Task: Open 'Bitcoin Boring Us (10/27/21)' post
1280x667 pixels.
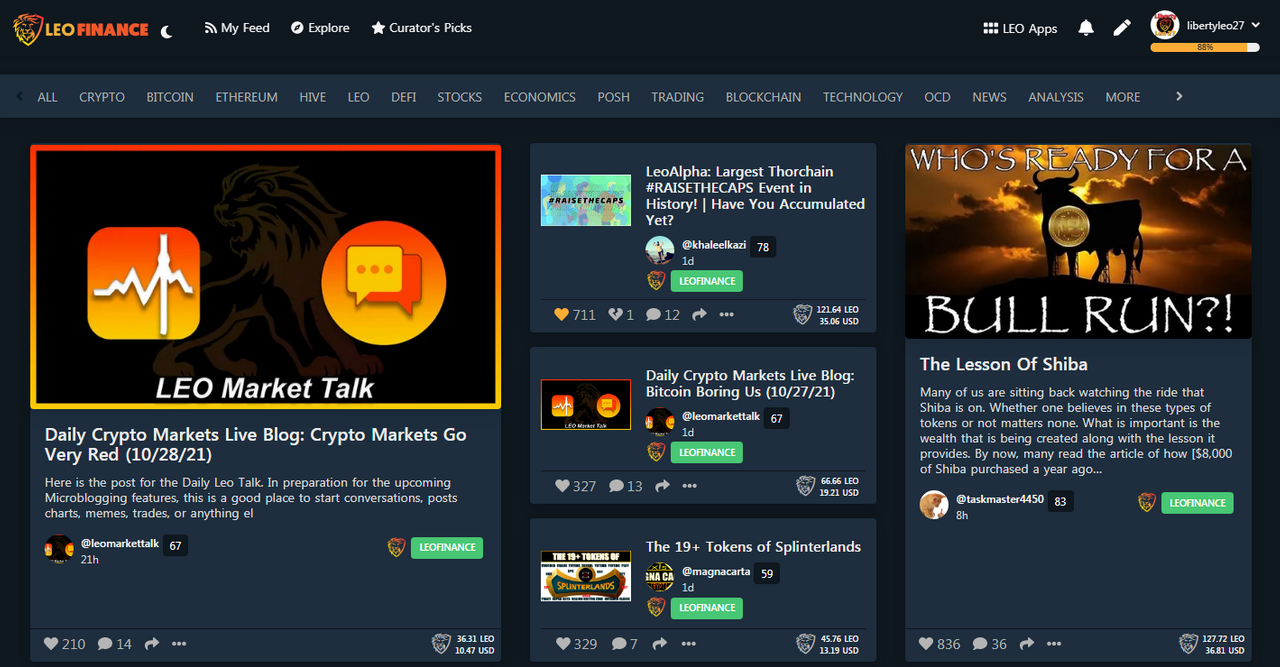Action: 750,383
